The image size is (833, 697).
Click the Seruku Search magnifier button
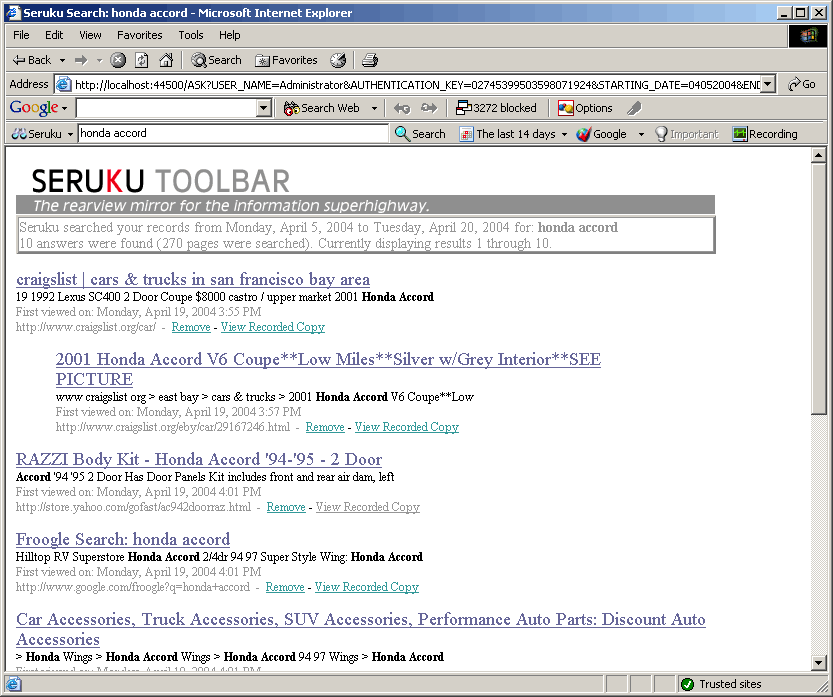420,134
